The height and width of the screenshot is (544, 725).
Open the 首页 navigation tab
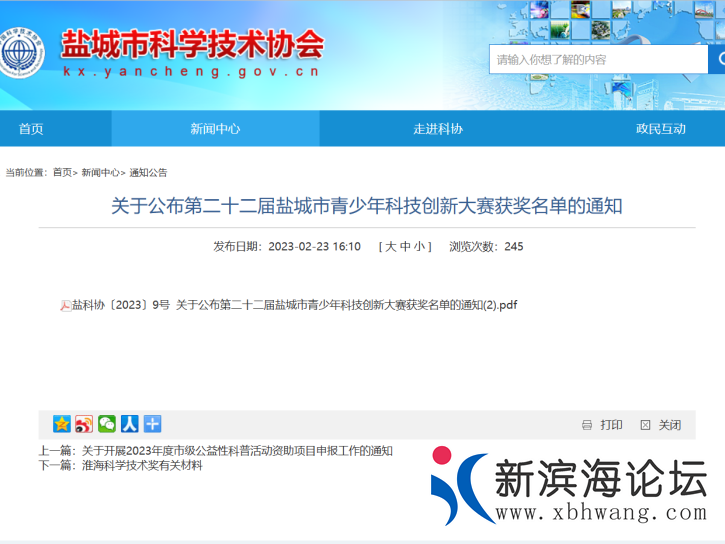(31, 129)
